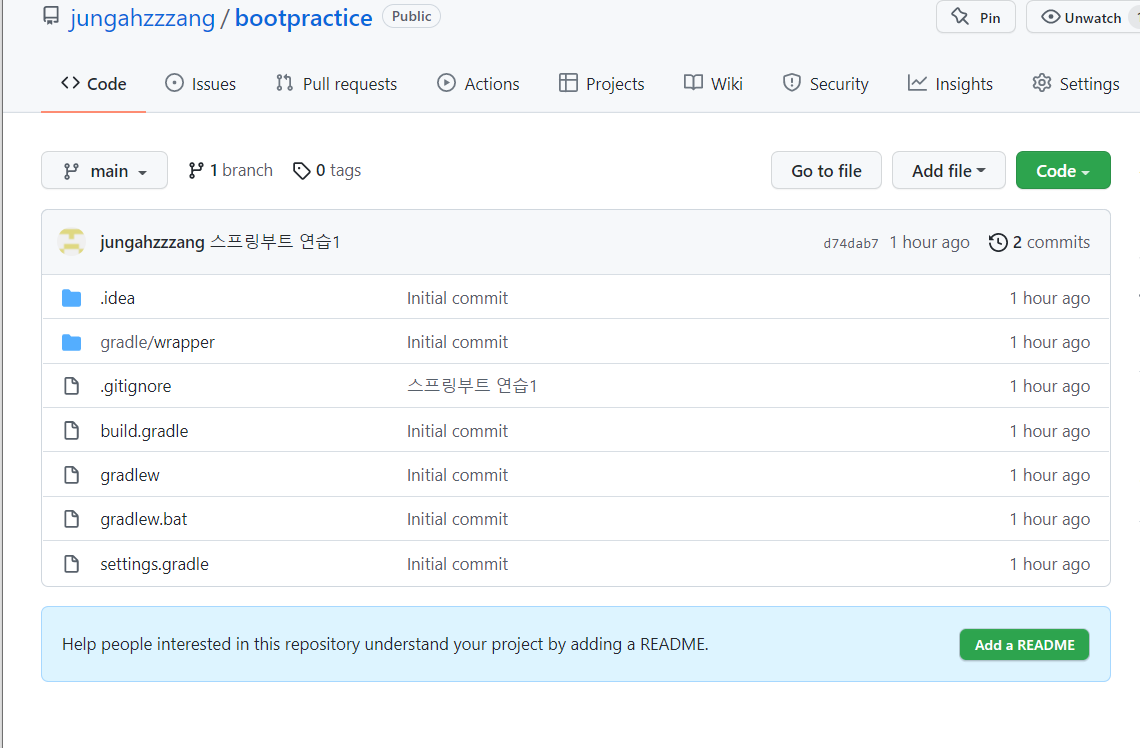This screenshot has width=1140, height=748.
Task: Click the Public visibility badge
Action: pyautogui.click(x=412, y=16)
